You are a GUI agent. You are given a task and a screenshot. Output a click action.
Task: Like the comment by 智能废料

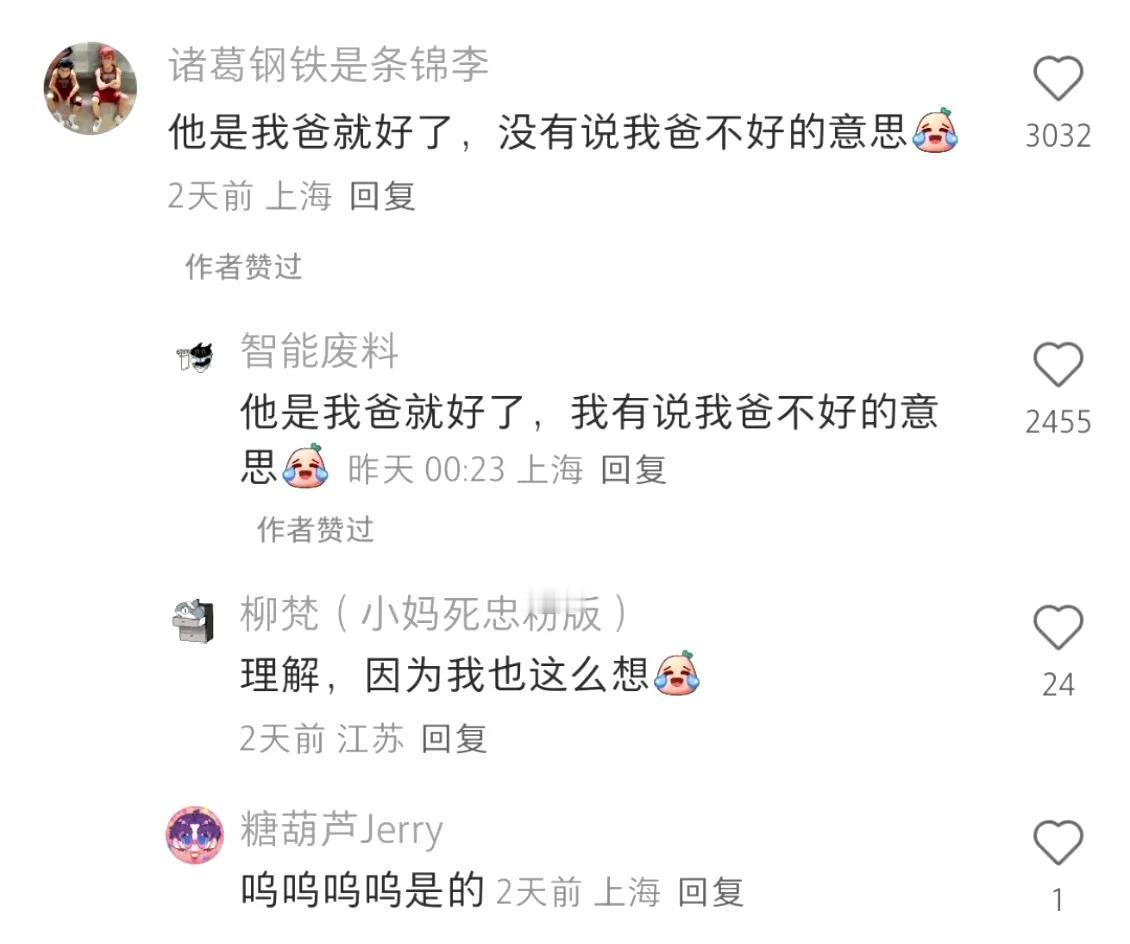(1058, 364)
